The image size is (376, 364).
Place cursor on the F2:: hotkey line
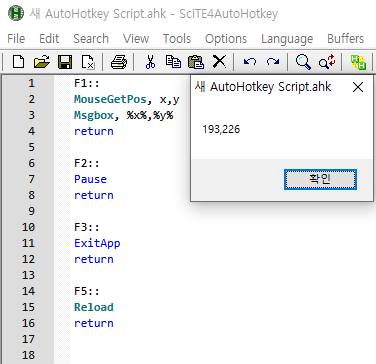(x=87, y=163)
